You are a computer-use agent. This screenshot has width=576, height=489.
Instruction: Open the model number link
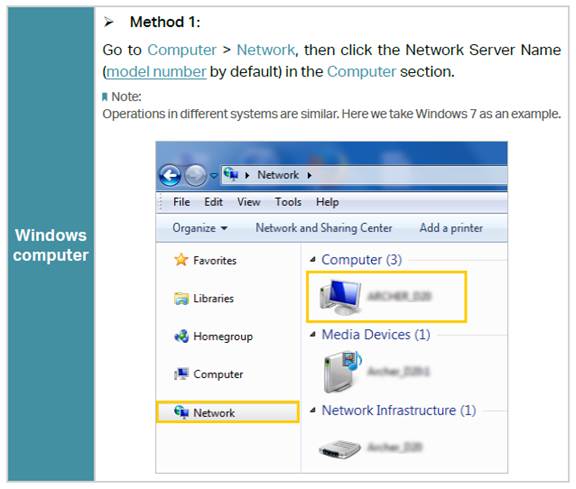pyautogui.click(x=156, y=72)
